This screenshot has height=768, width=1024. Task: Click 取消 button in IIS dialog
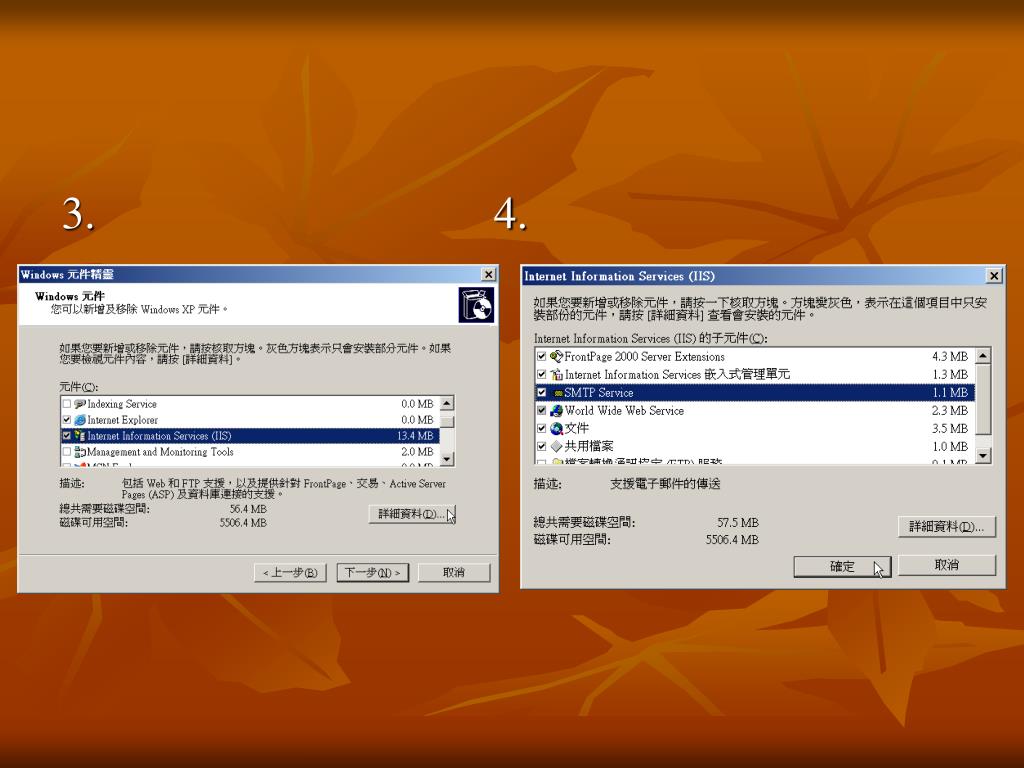tap(947, 565)
